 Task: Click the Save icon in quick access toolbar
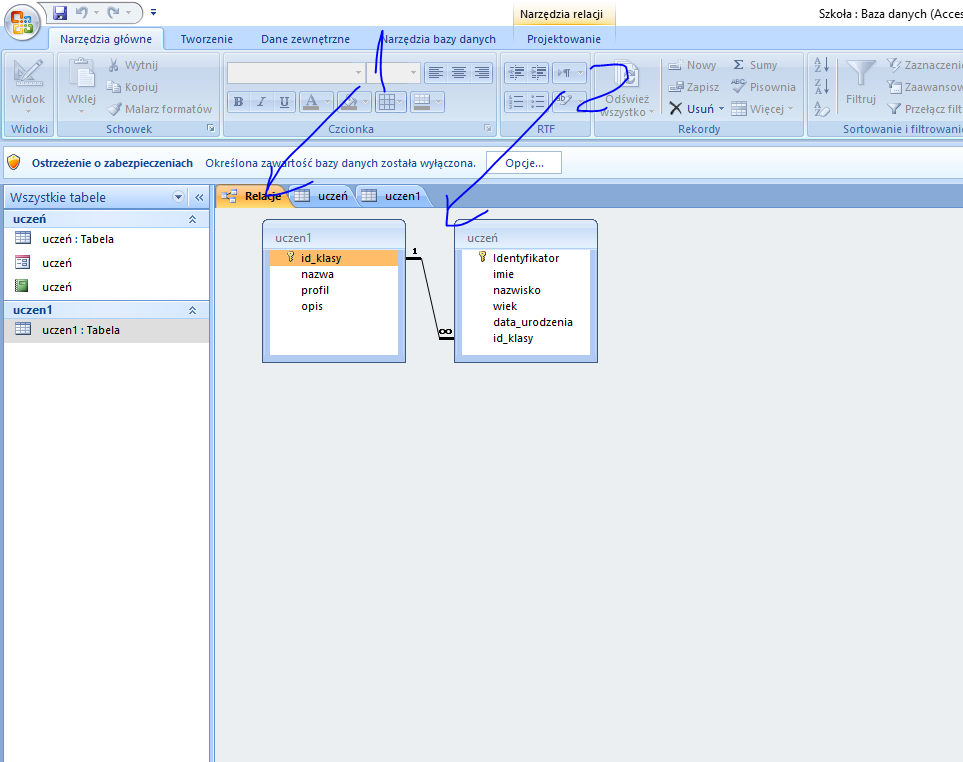[x=60, y=13]
